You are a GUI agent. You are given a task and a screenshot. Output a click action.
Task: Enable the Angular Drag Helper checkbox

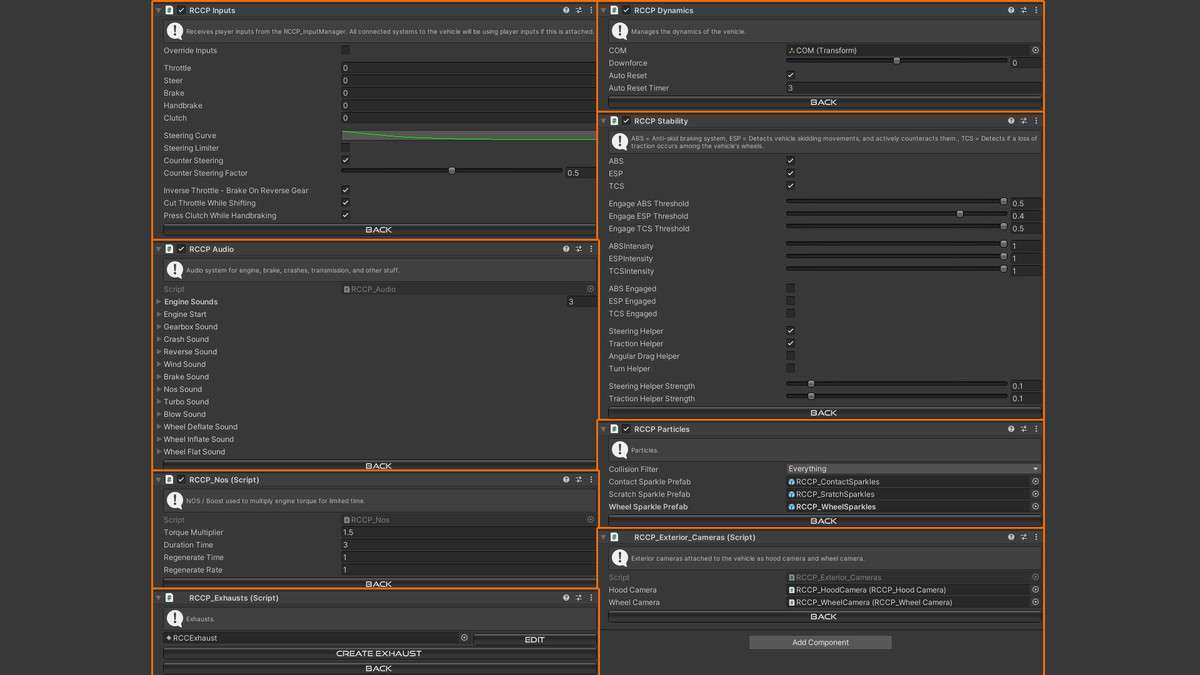point(791,356)
